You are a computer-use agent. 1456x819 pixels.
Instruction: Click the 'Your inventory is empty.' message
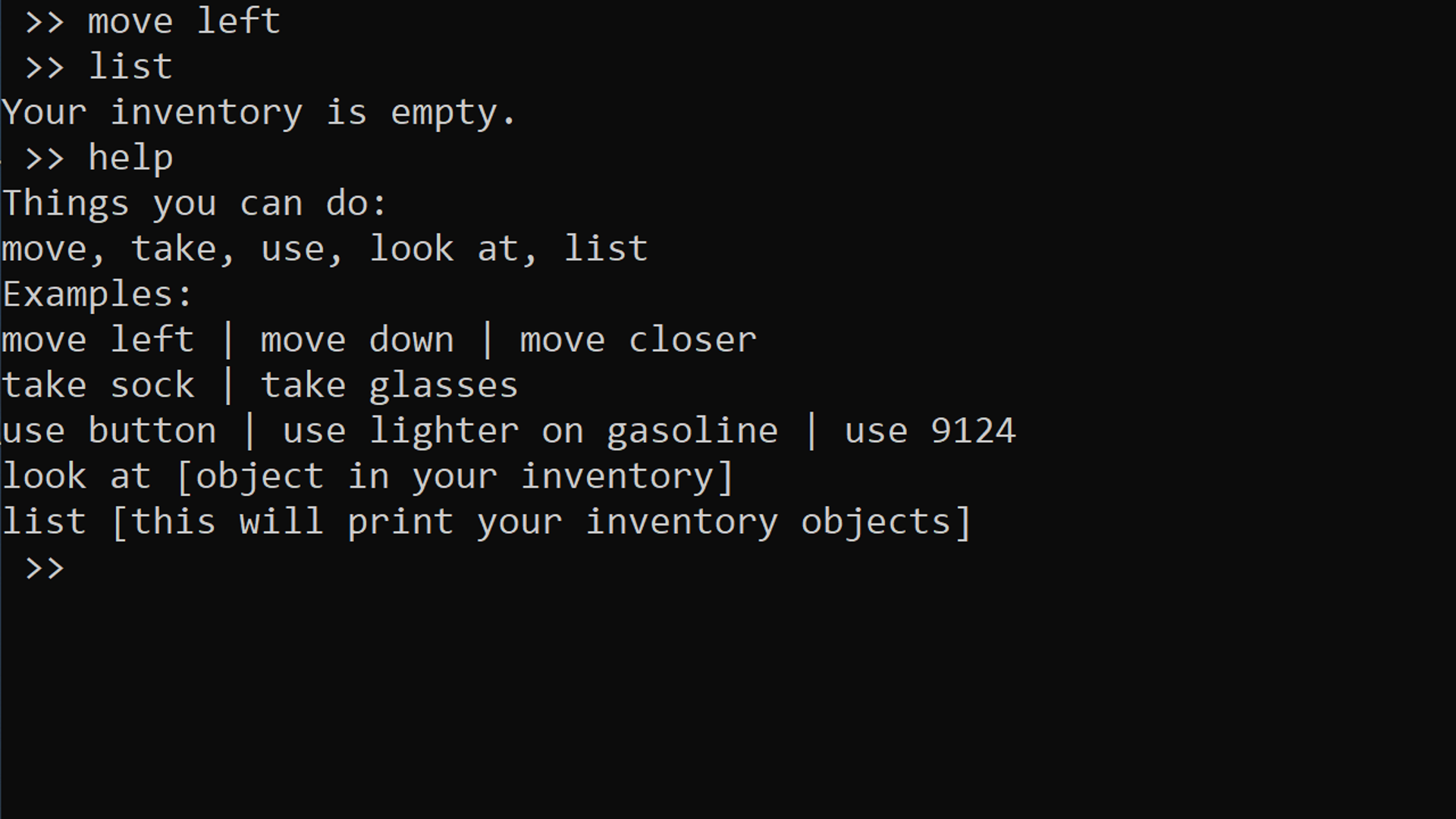[259, 113]
